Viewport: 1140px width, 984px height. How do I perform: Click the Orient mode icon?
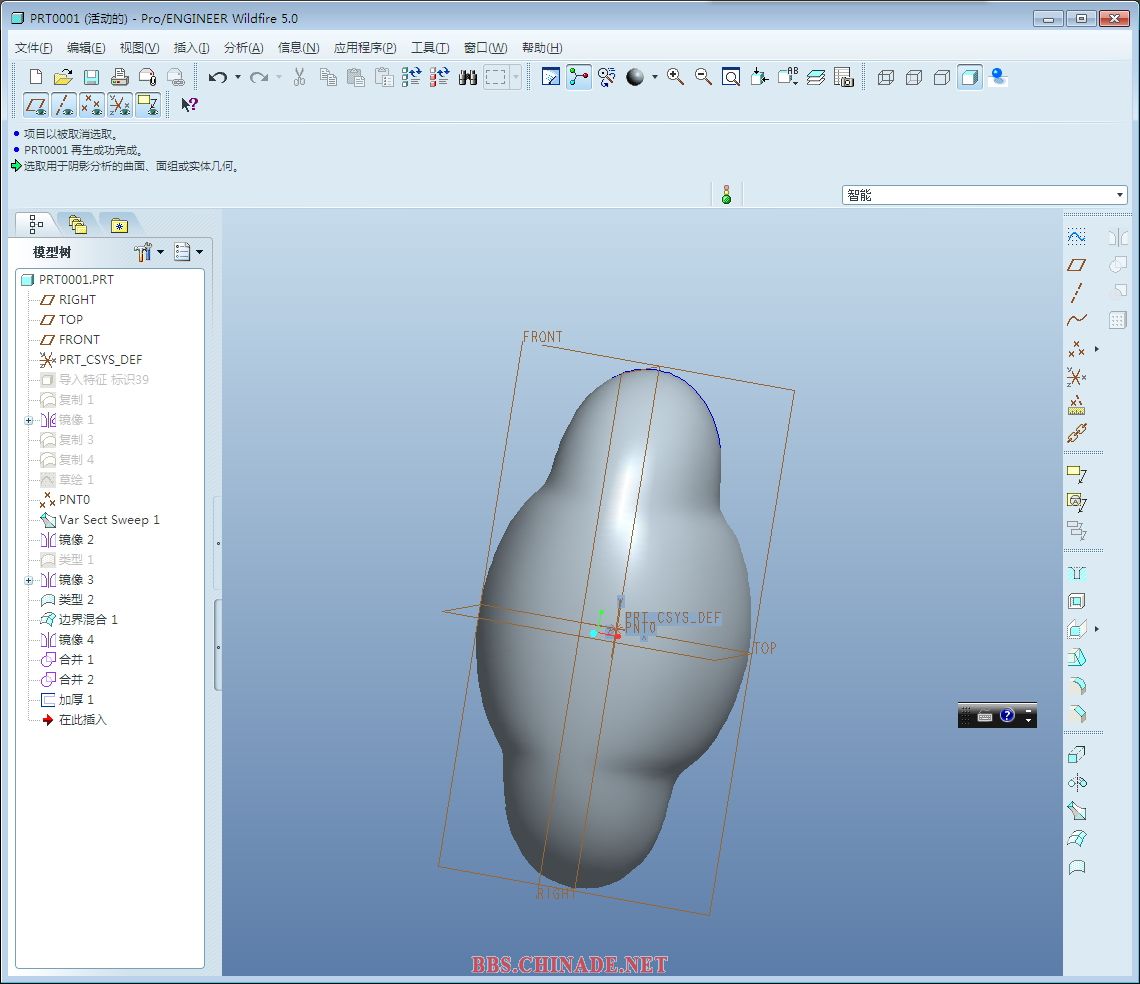606,77
